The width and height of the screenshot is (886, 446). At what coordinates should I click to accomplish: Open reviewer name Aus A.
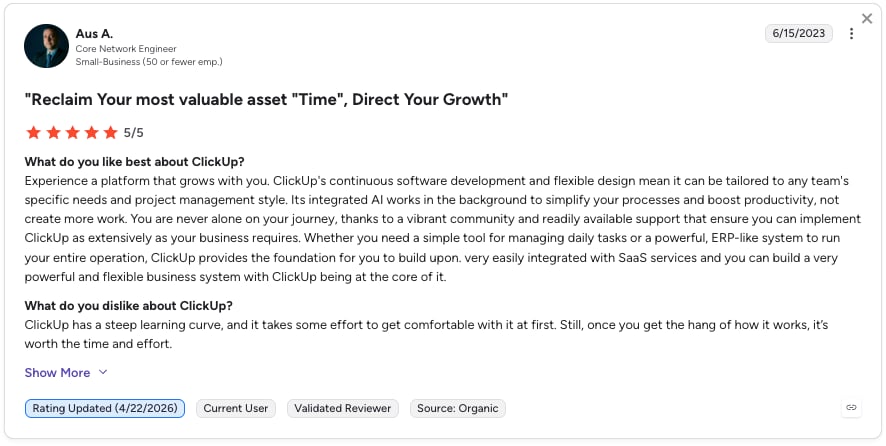(x=94, y=34)
